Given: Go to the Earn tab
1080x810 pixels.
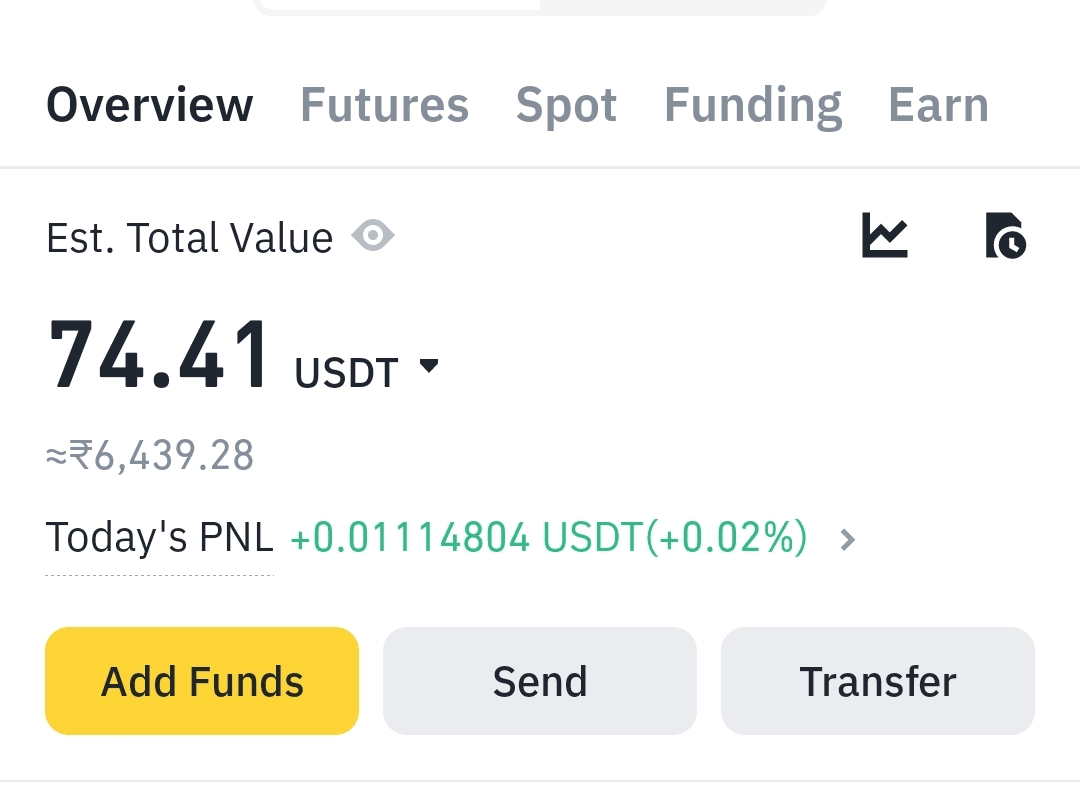Looking at the screenshot, I should pyautogui.click(x=938, y=105).
